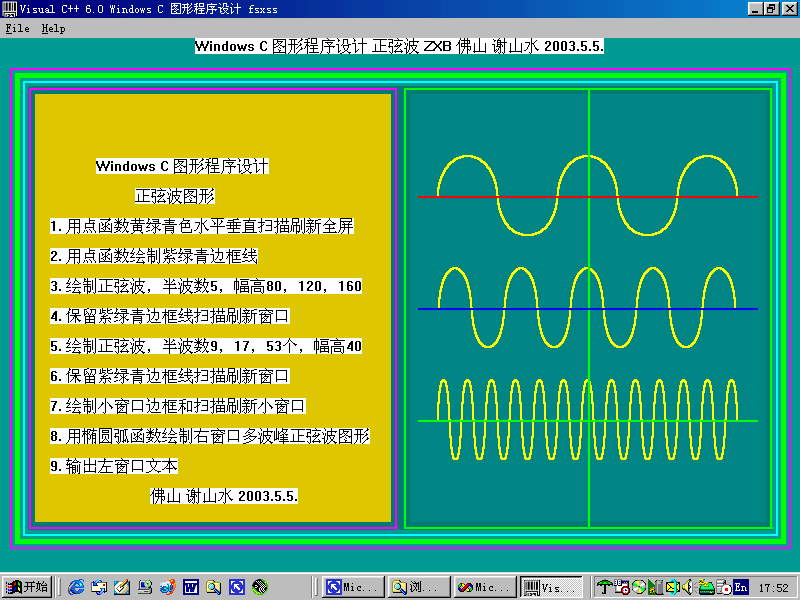Click the signature '佛山 谢山水 2003.5.5.' in left panel
The height and width of the screenshot is (600, 800).
click(x=224, y=496)
